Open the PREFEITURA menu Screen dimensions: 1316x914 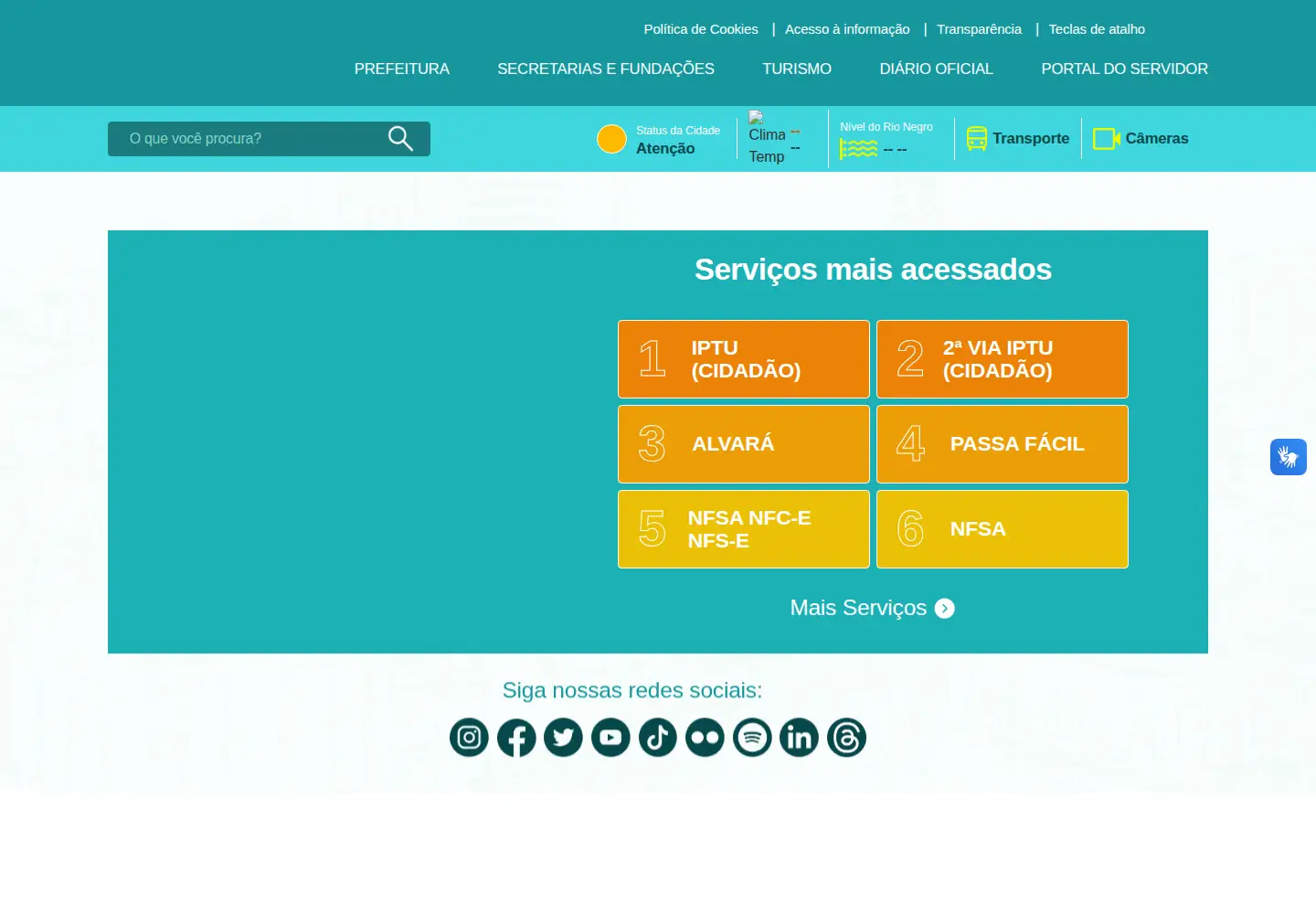(402, 69)
